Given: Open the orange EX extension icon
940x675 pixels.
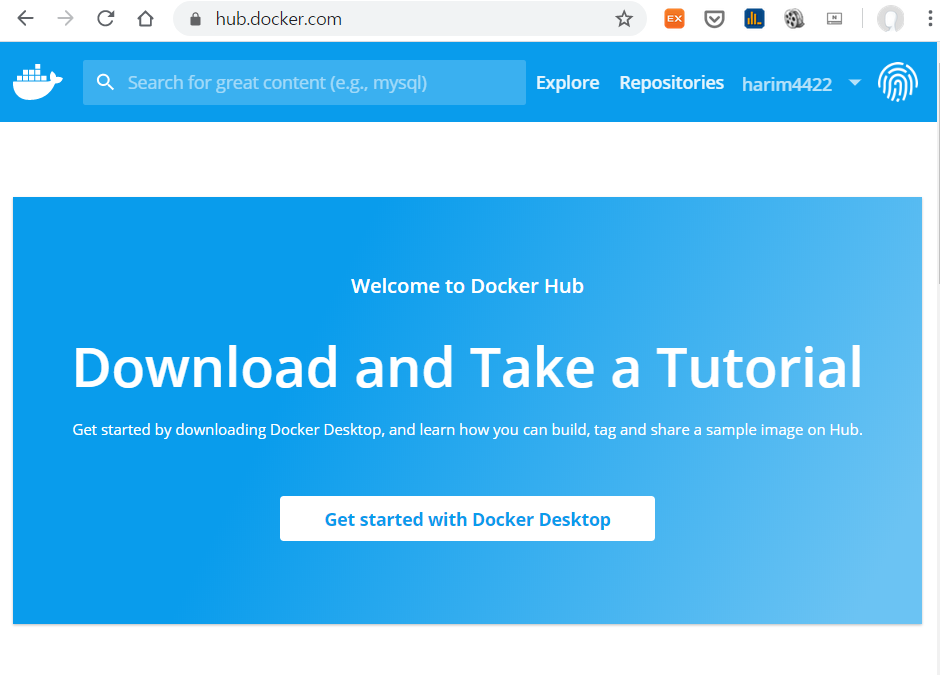Looking at the screenshot, I should click(674, 19).
